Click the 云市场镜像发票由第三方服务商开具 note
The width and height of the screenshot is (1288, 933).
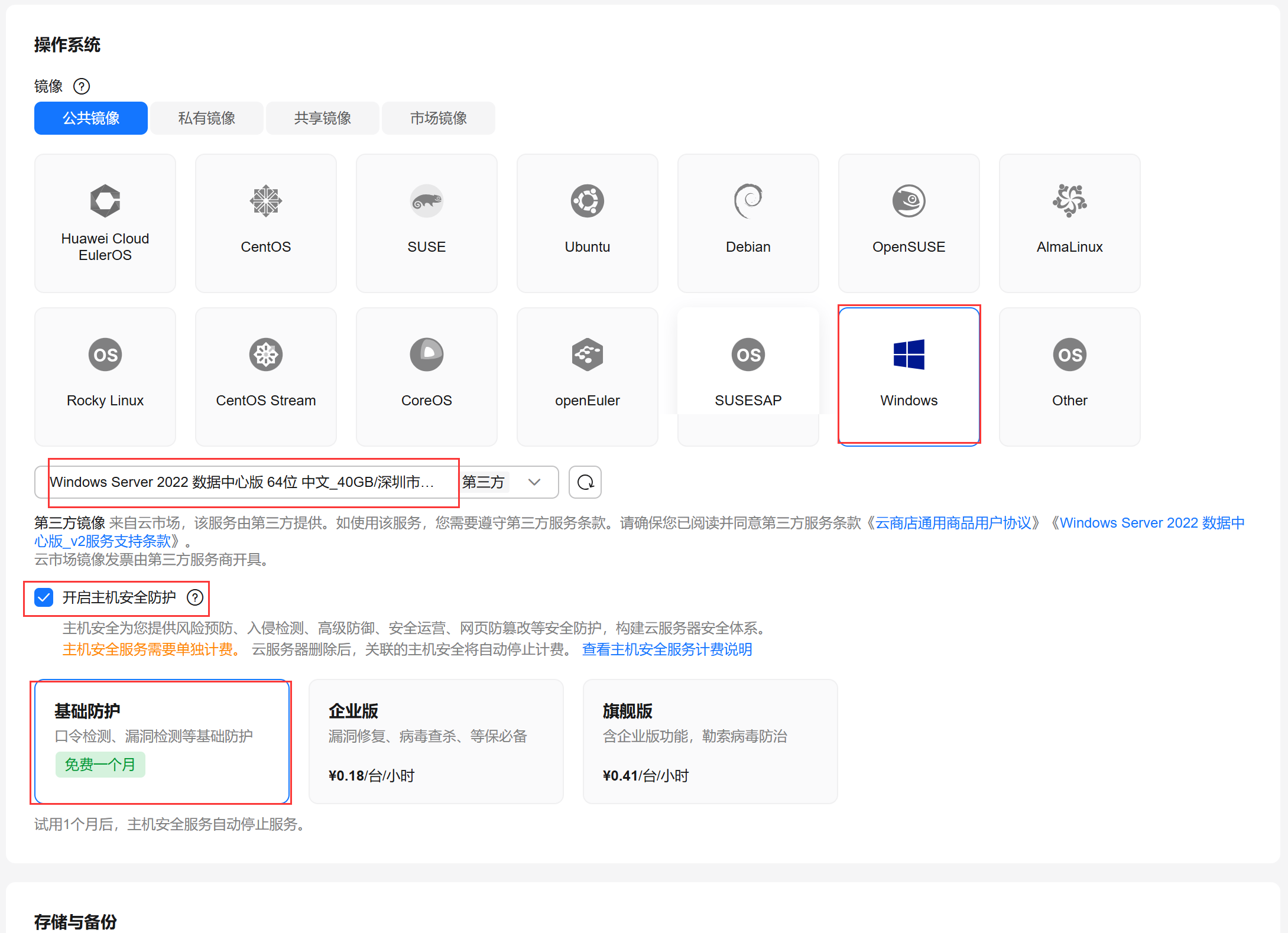pos(152,560)
